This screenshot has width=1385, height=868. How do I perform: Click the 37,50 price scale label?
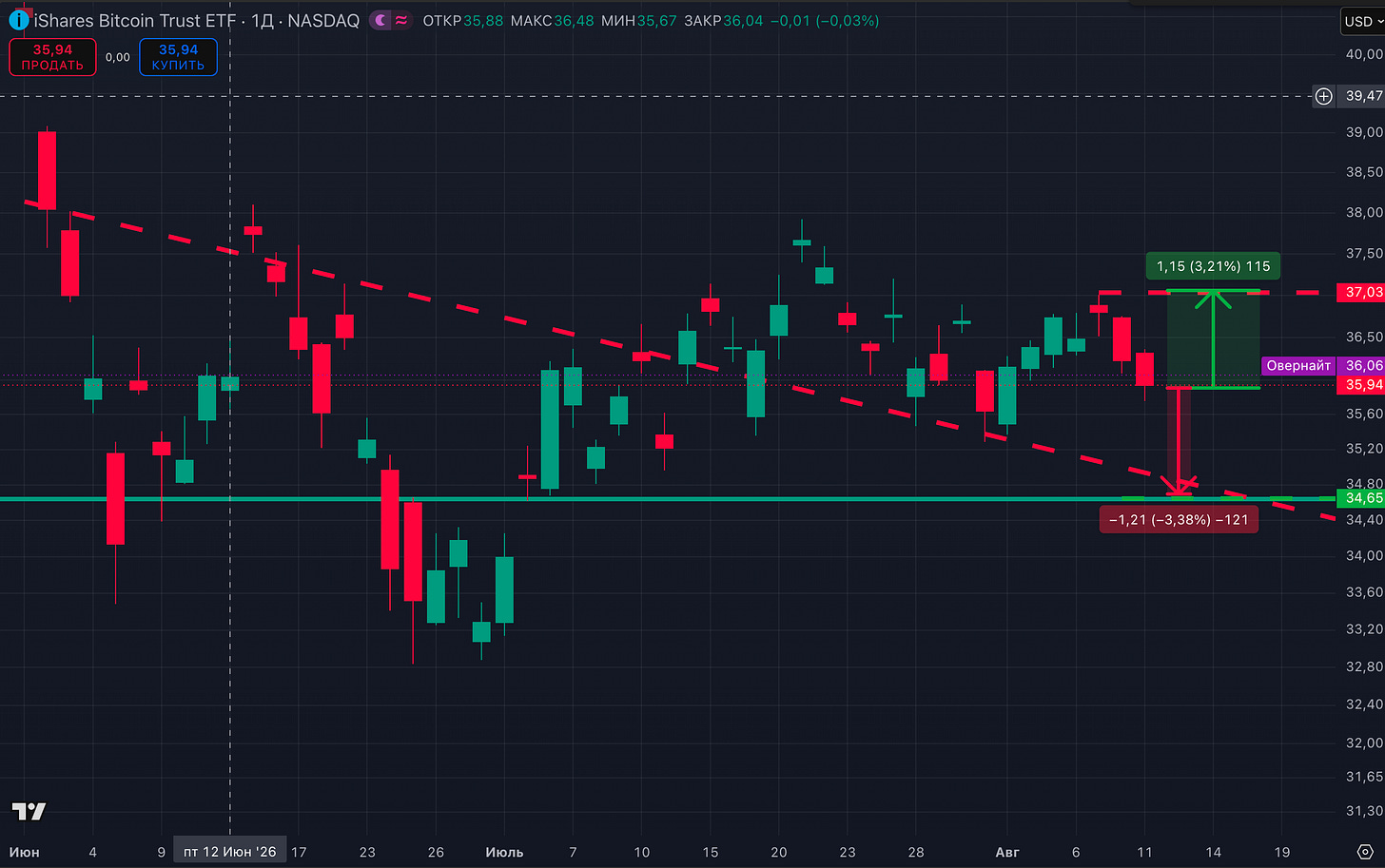pos(1364,253)
